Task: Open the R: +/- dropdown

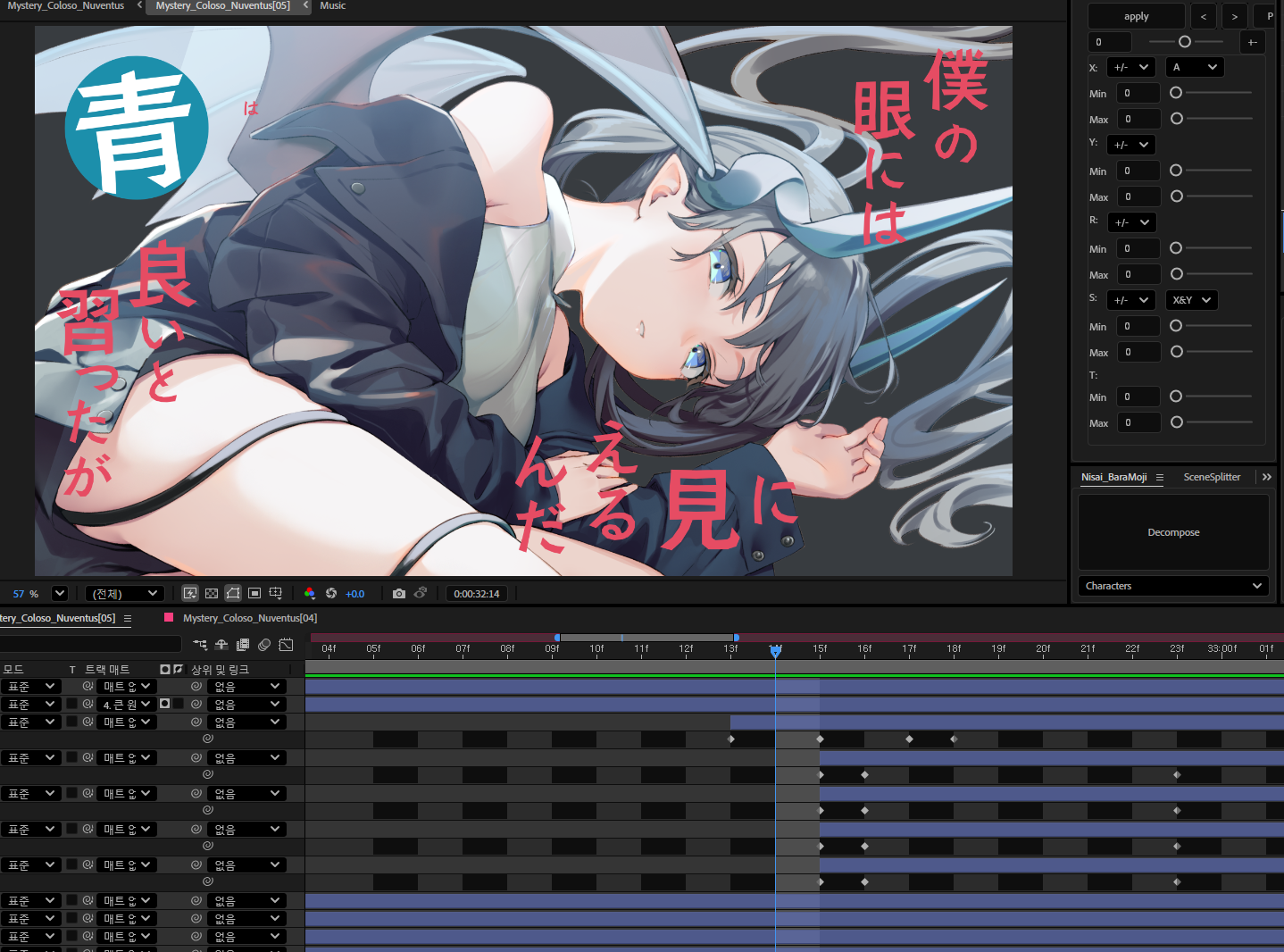Action: [x=1131, y=222]
